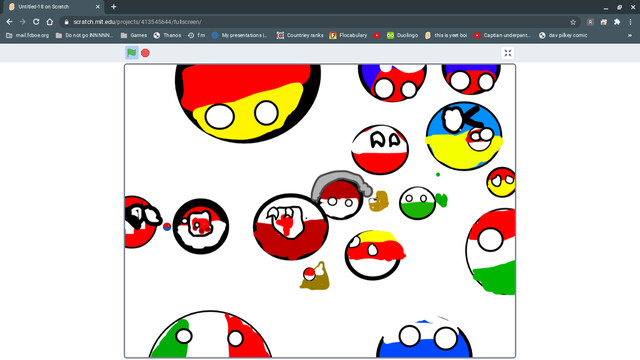
Task: Reload the Scratch page
Action: coord(36,22)
